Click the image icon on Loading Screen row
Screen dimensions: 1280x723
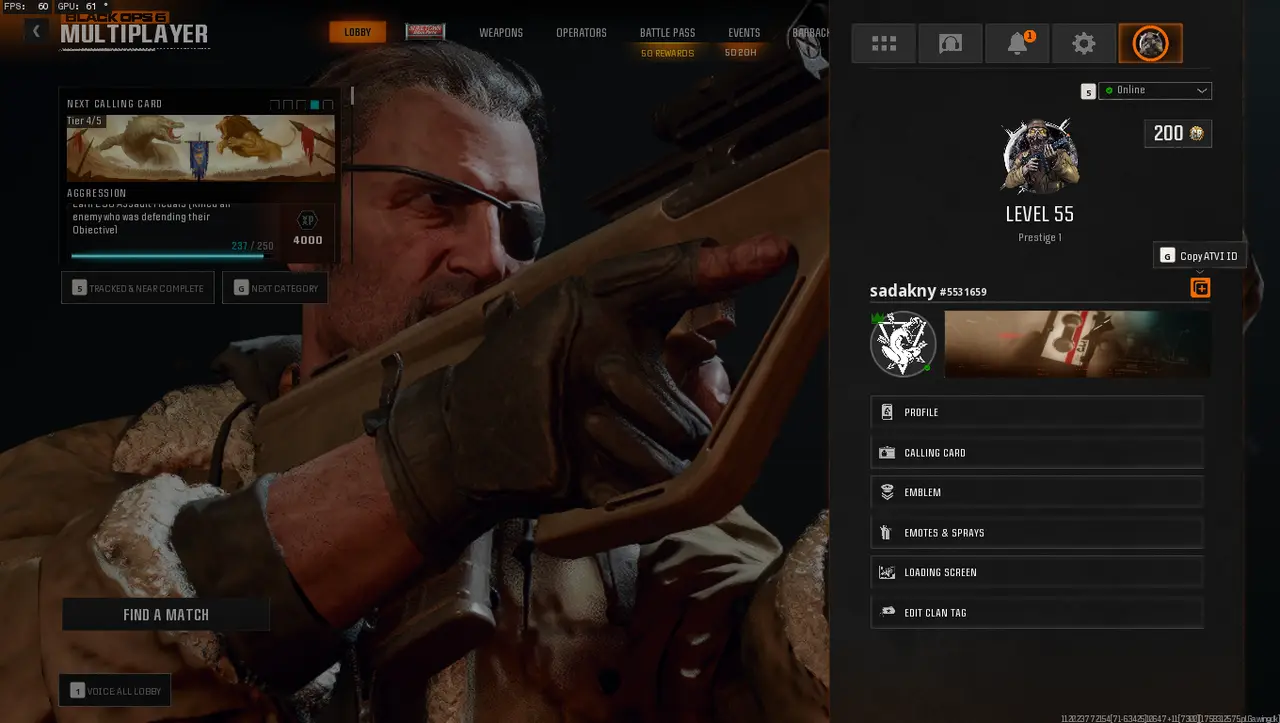point(886,572)
